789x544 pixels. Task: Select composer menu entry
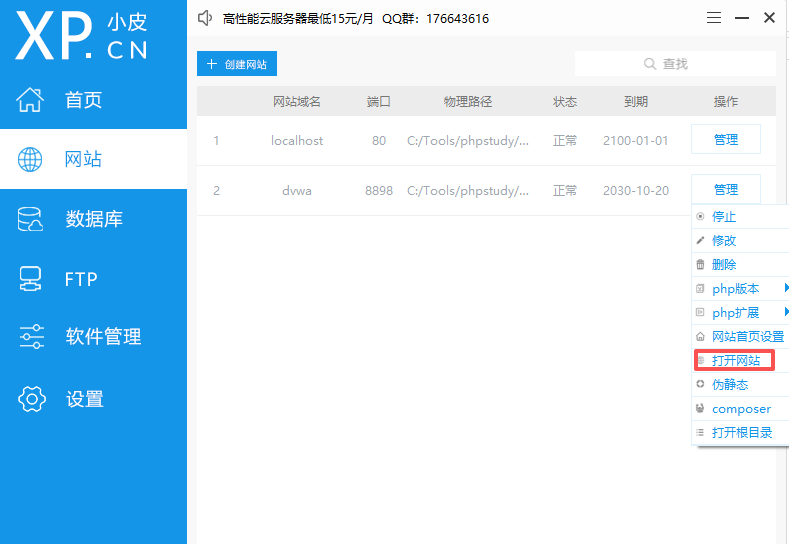click(x=740, y=408)
